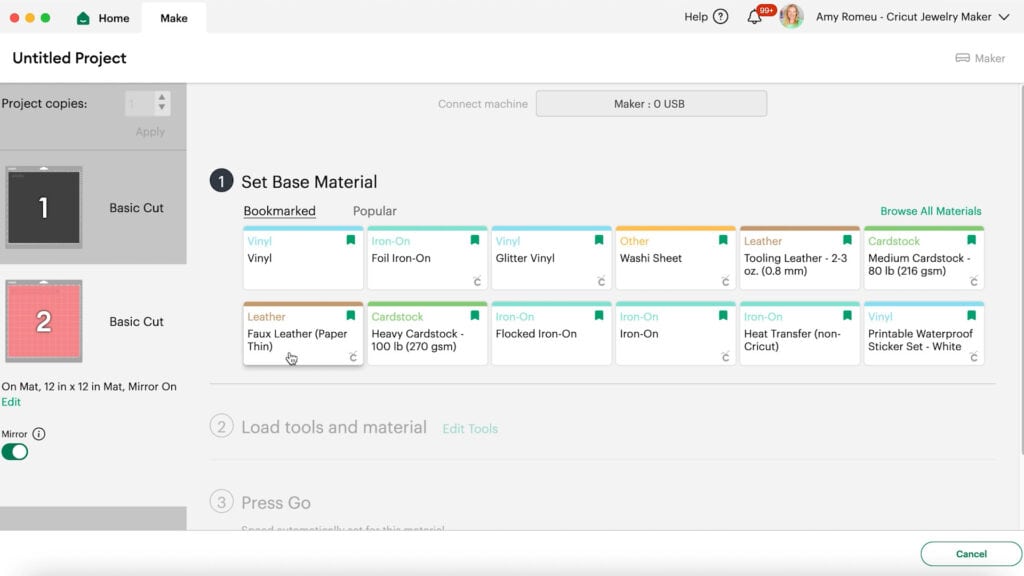
Task: Click the vertical scrollbar on right edge
Action: click(x=1021, y=270)
